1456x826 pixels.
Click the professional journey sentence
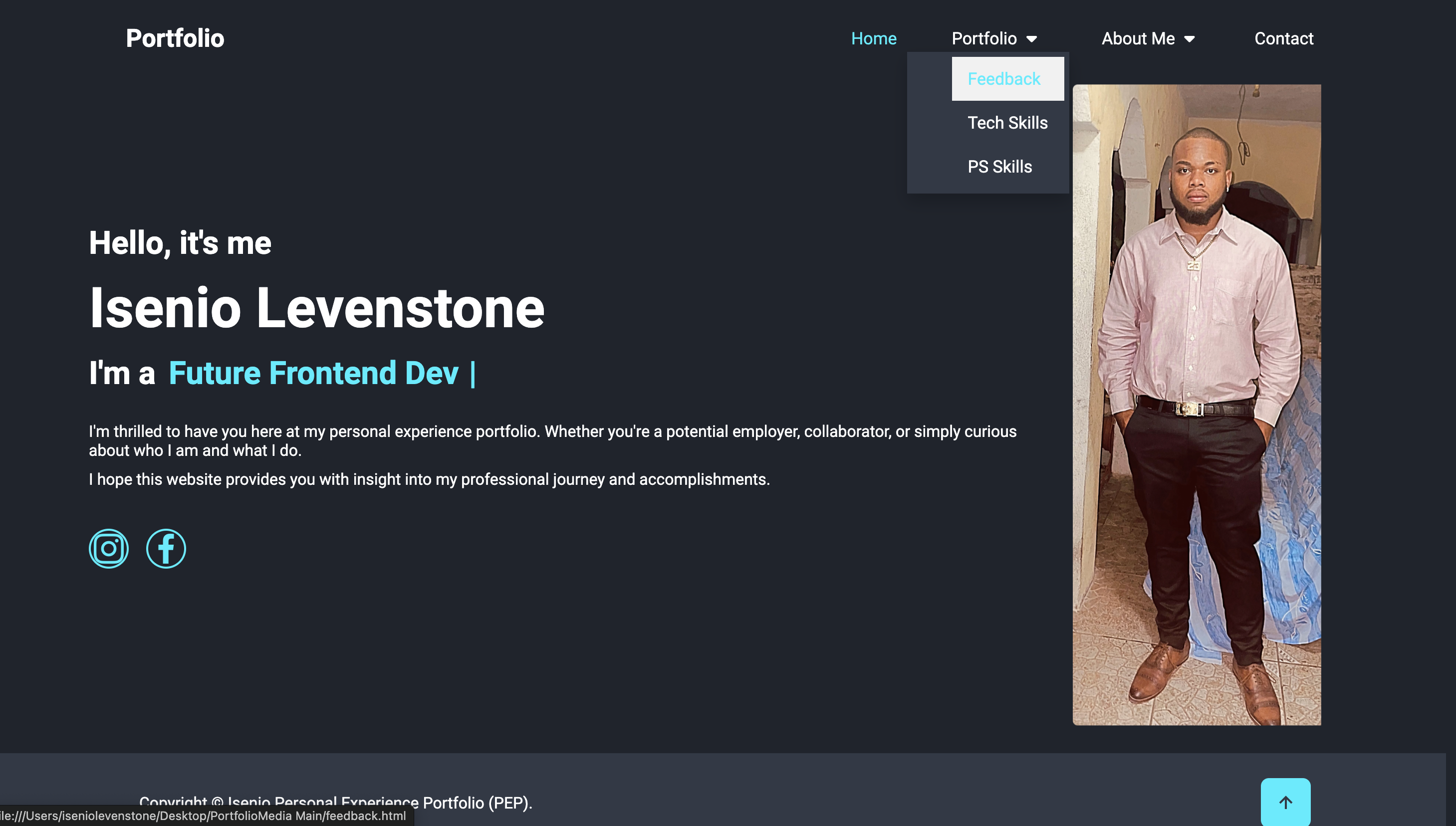429,479
